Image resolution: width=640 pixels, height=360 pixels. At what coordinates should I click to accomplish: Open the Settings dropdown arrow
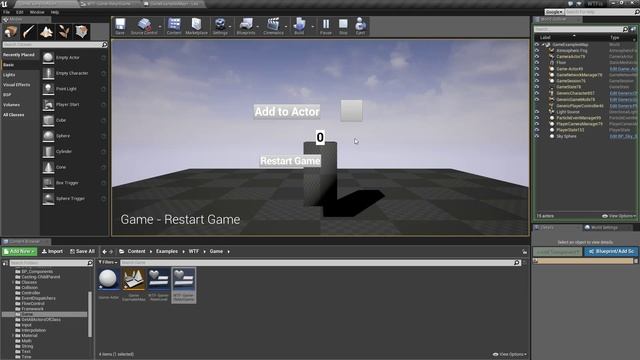tap(230, 27)
